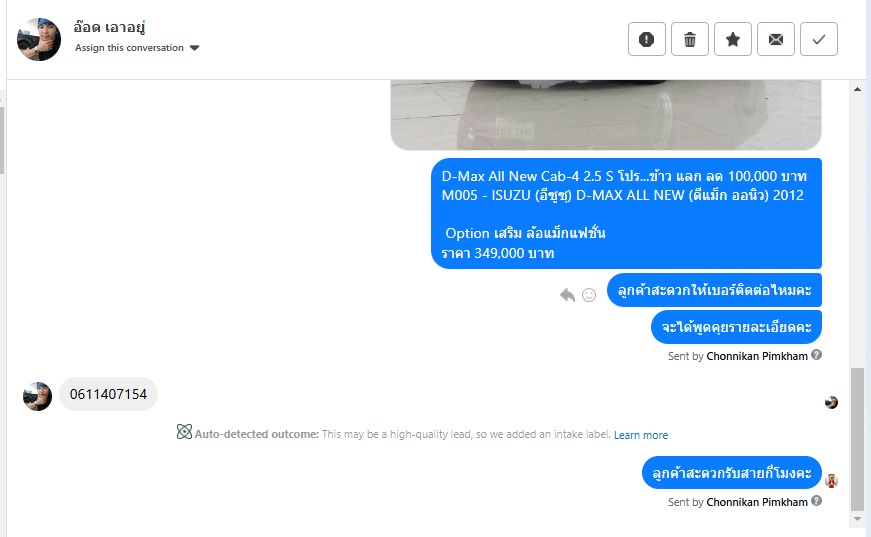Select the phone number message 0611407154
Viewport: 871px width, 537px height.
[x=108, y=394]
